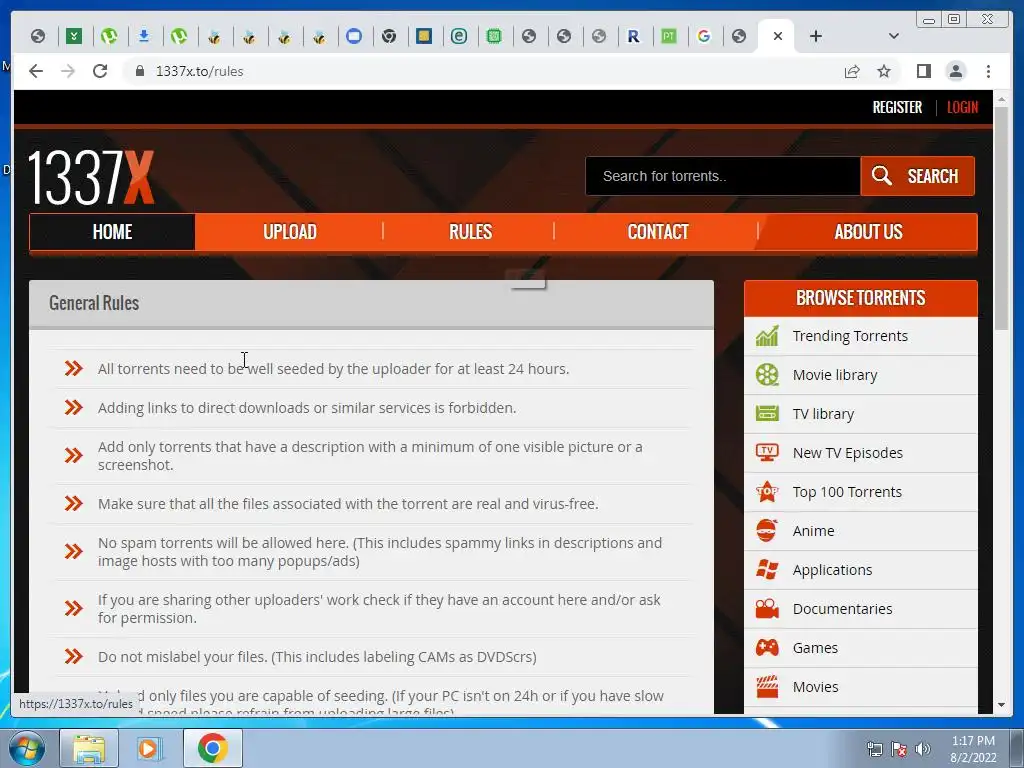The height and width of the screenshot is (768, 1024).
Task: Open the TV library link
Action: tap(823, 414)
